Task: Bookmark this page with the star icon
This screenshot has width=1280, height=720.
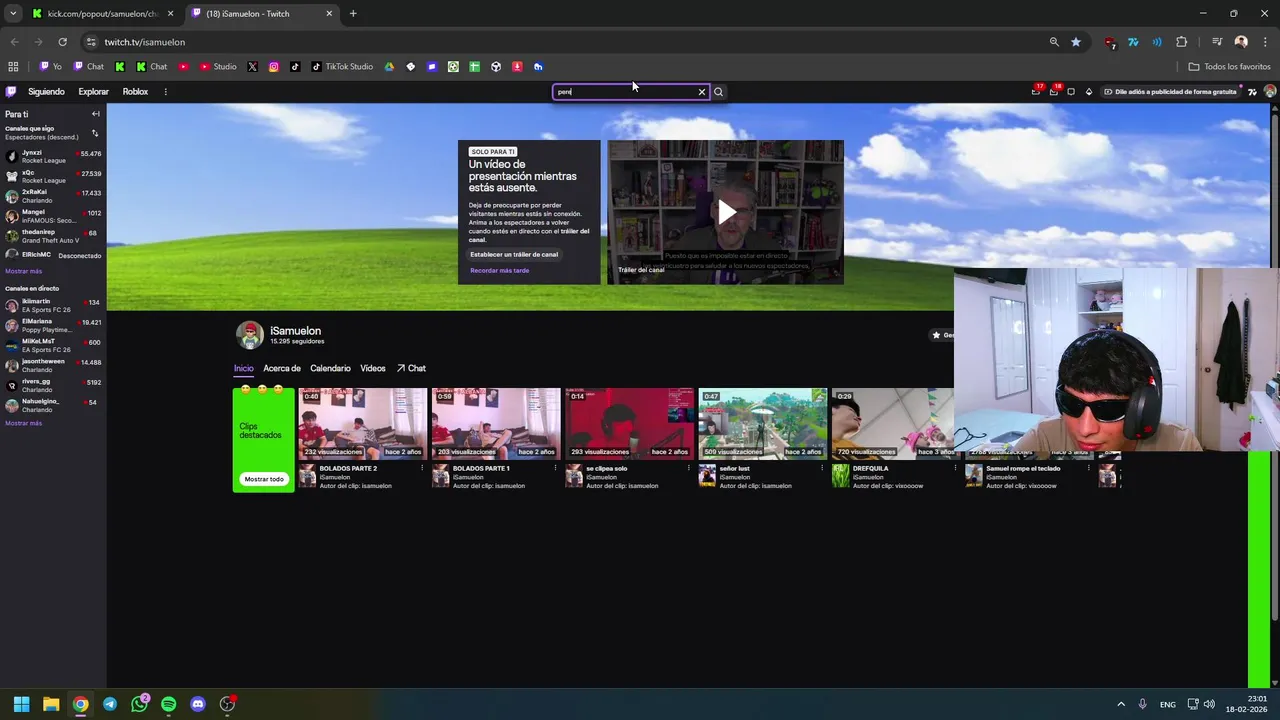Action: point(1076,42)
